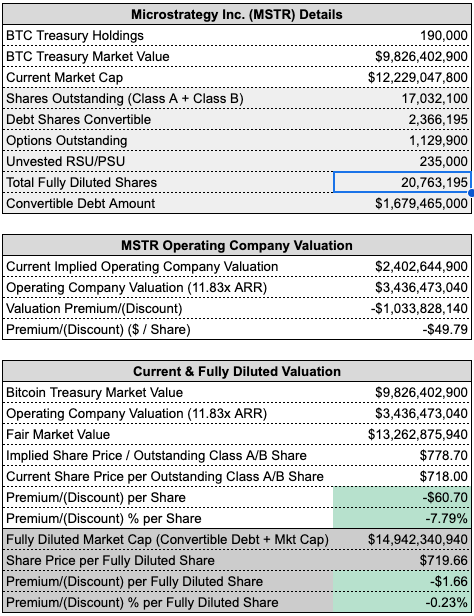
Task: Grab the blue fill handle on selected cell
Action: tap(471, 192)
